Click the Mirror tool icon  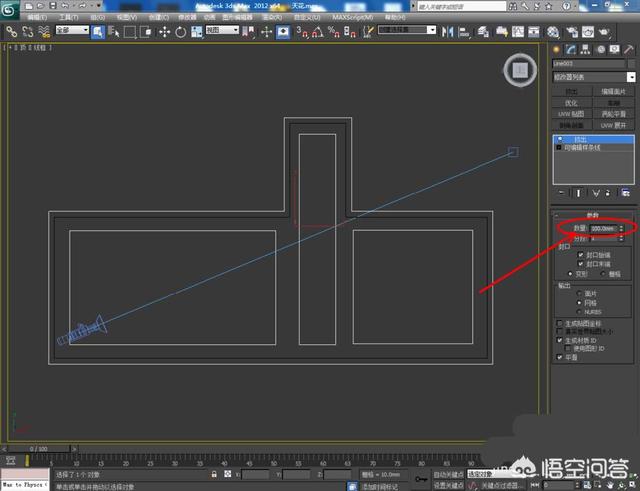pyautogui.click(x=447, y=32)
